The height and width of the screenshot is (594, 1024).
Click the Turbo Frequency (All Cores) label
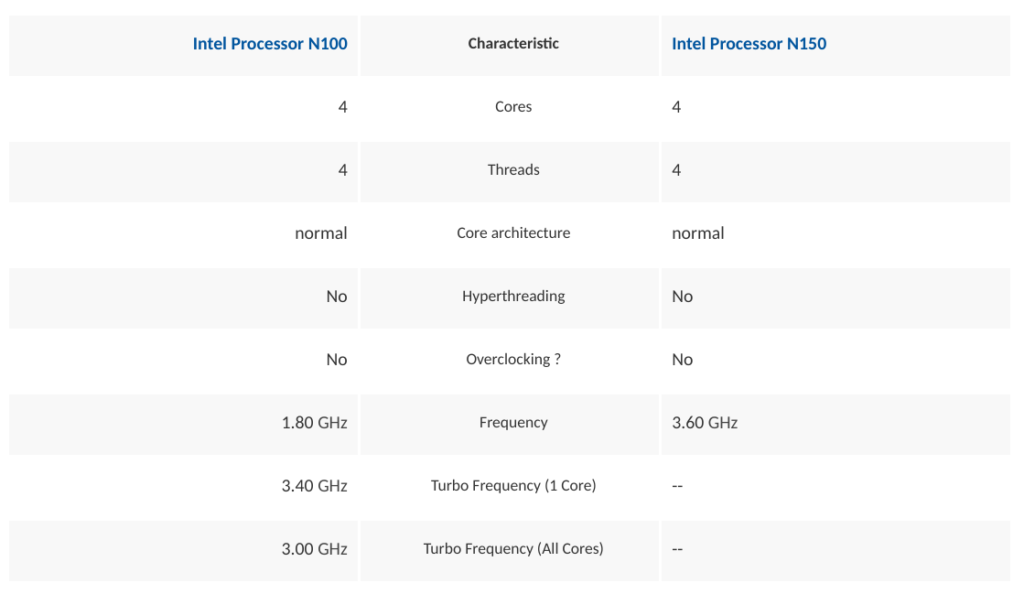513,548
